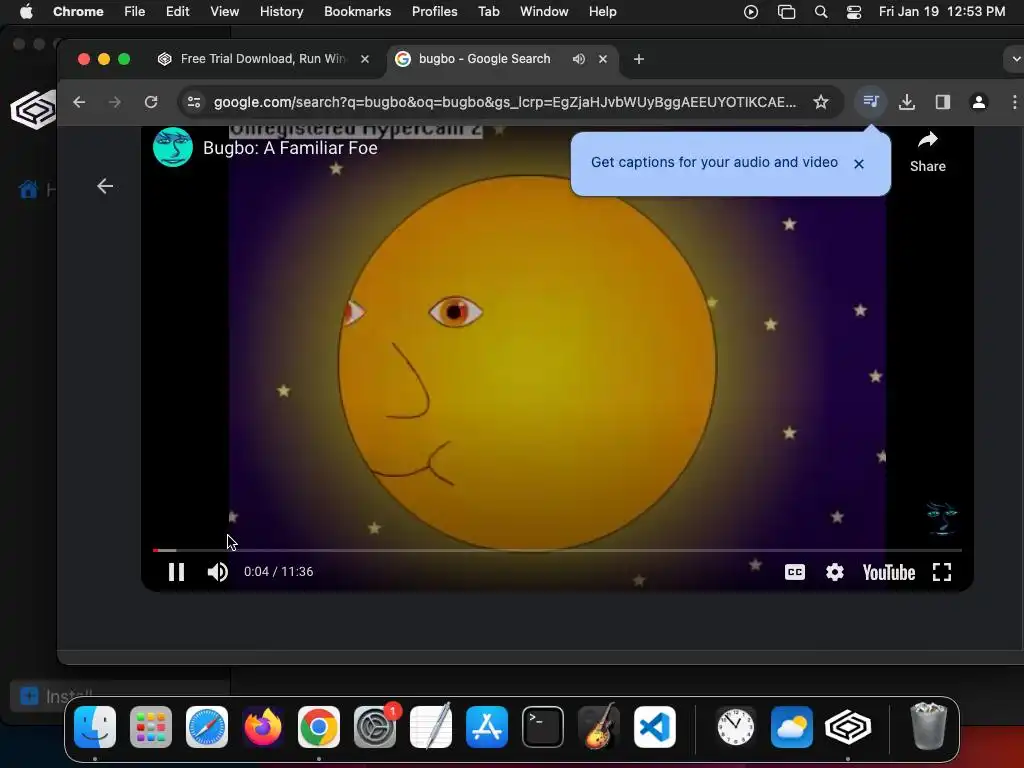Select the bugbo - Google Search tab
The height and width of the screenshot is (768, 1024).
(x=485, y=59)
